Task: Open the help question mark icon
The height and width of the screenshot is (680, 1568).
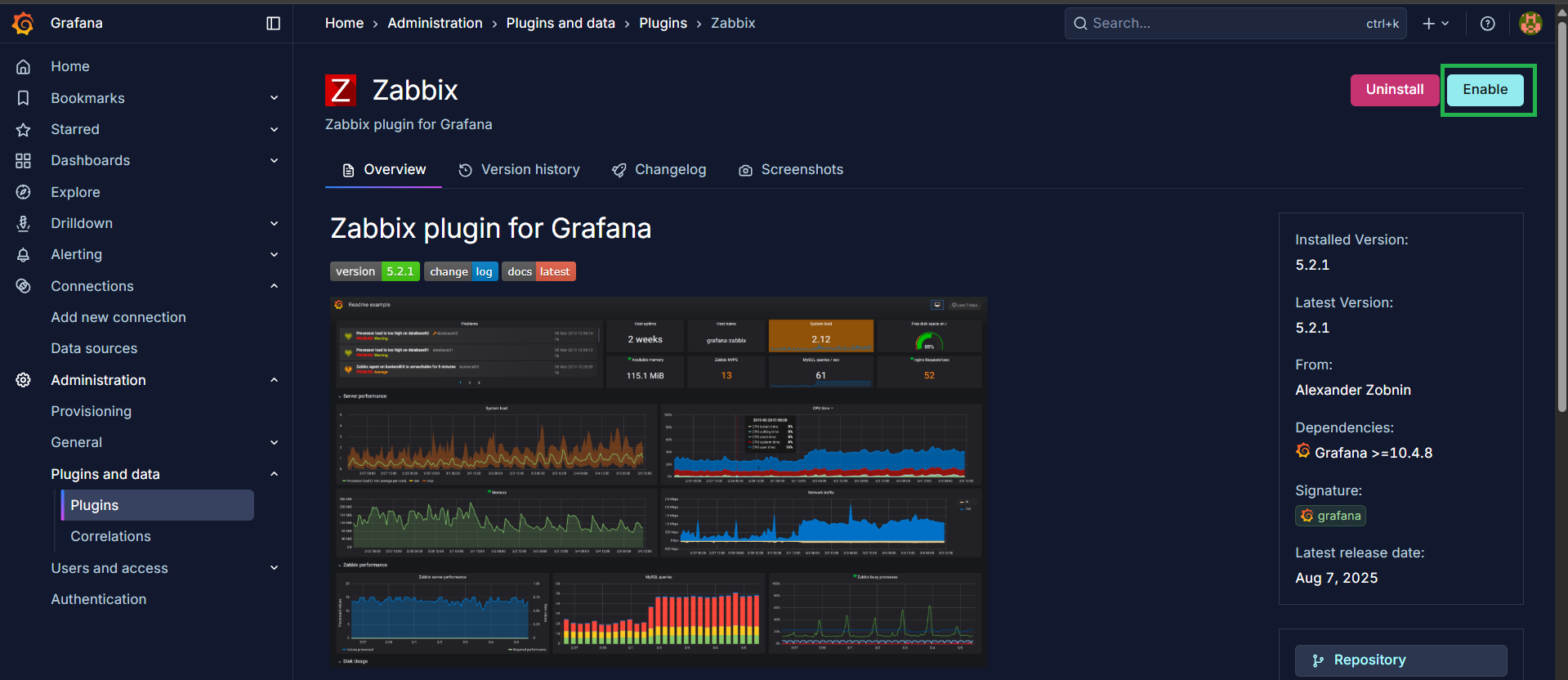Action: pyautogui.click(x=1487, y=24)
